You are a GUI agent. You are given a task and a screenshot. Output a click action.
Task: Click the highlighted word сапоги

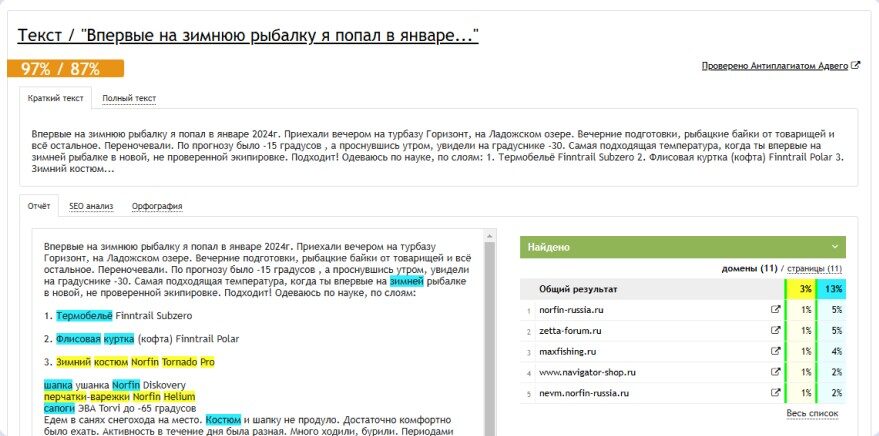(x=59, y=408)
